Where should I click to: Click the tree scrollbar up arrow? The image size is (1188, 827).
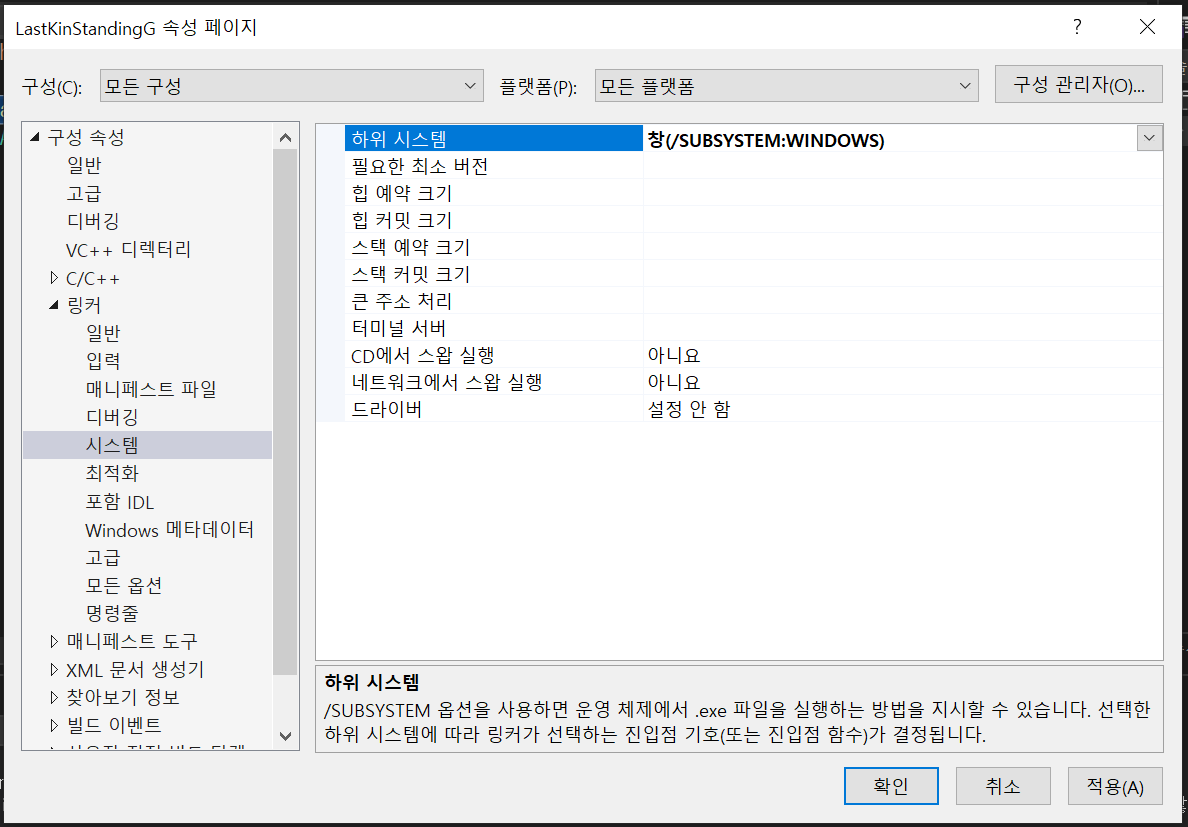coord(285,137)
